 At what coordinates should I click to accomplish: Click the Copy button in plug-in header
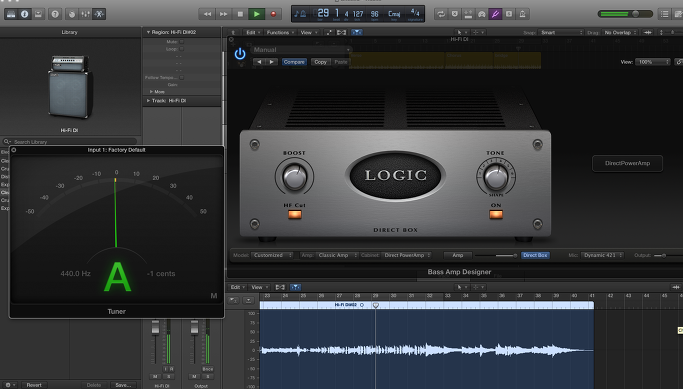[321, 62]
